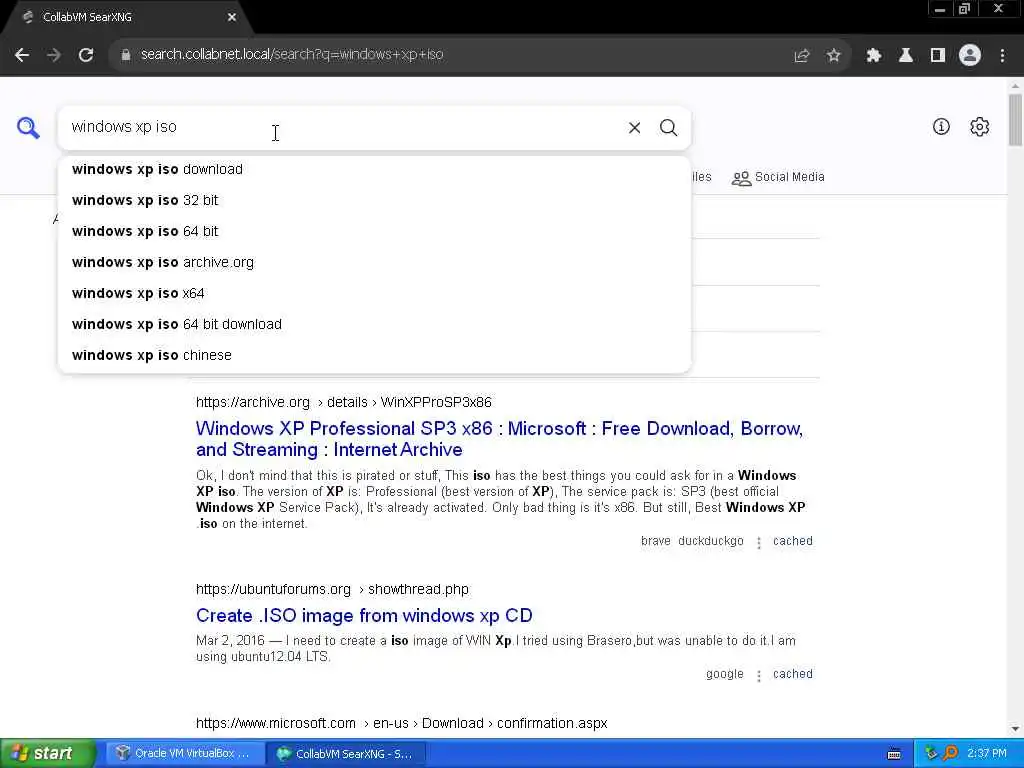Open more options dots beside archive.org cached
This screenshot has width=1024, height=768.
pos(759,543)
